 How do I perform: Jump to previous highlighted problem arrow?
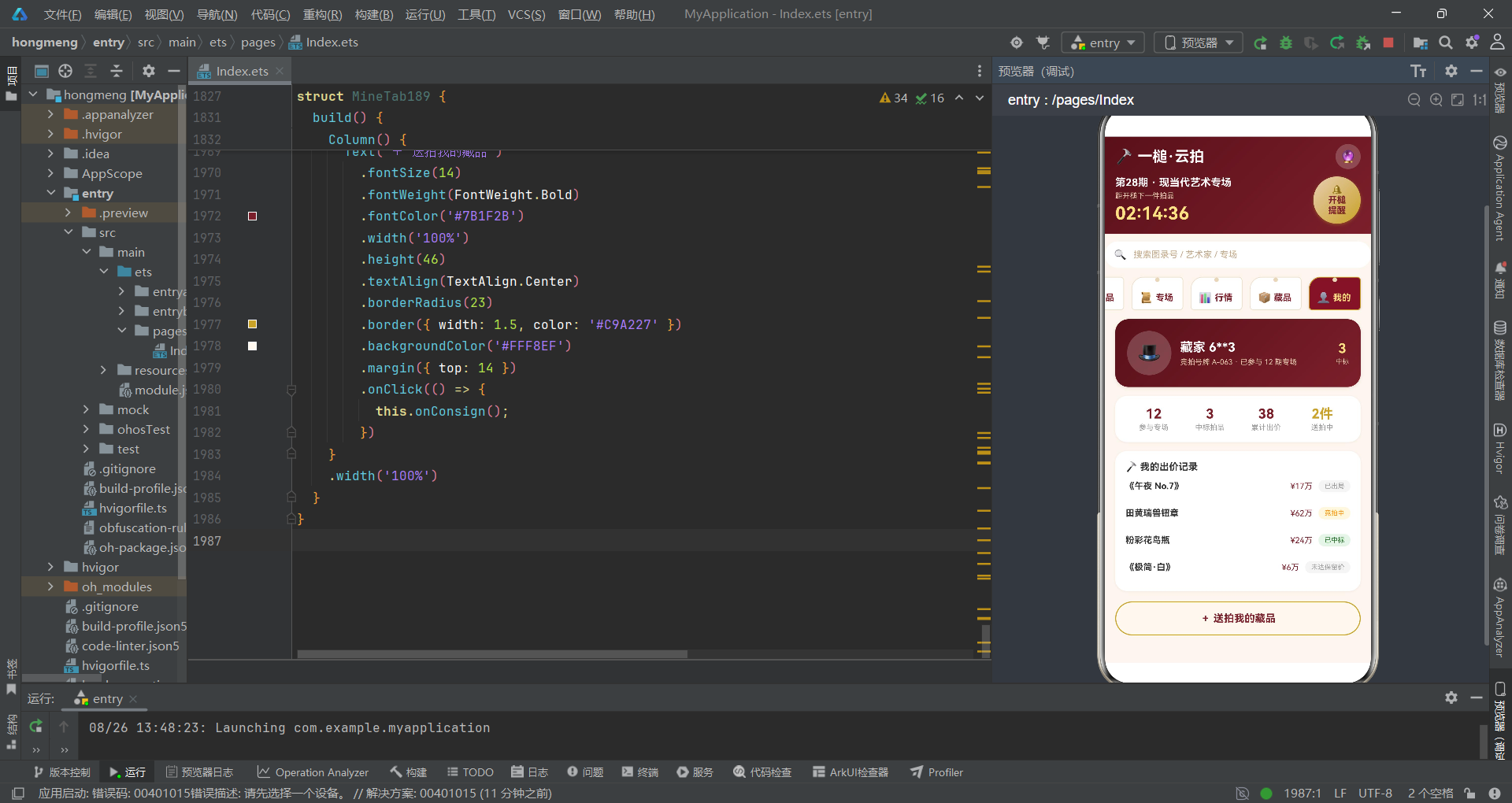pos(959,98)
